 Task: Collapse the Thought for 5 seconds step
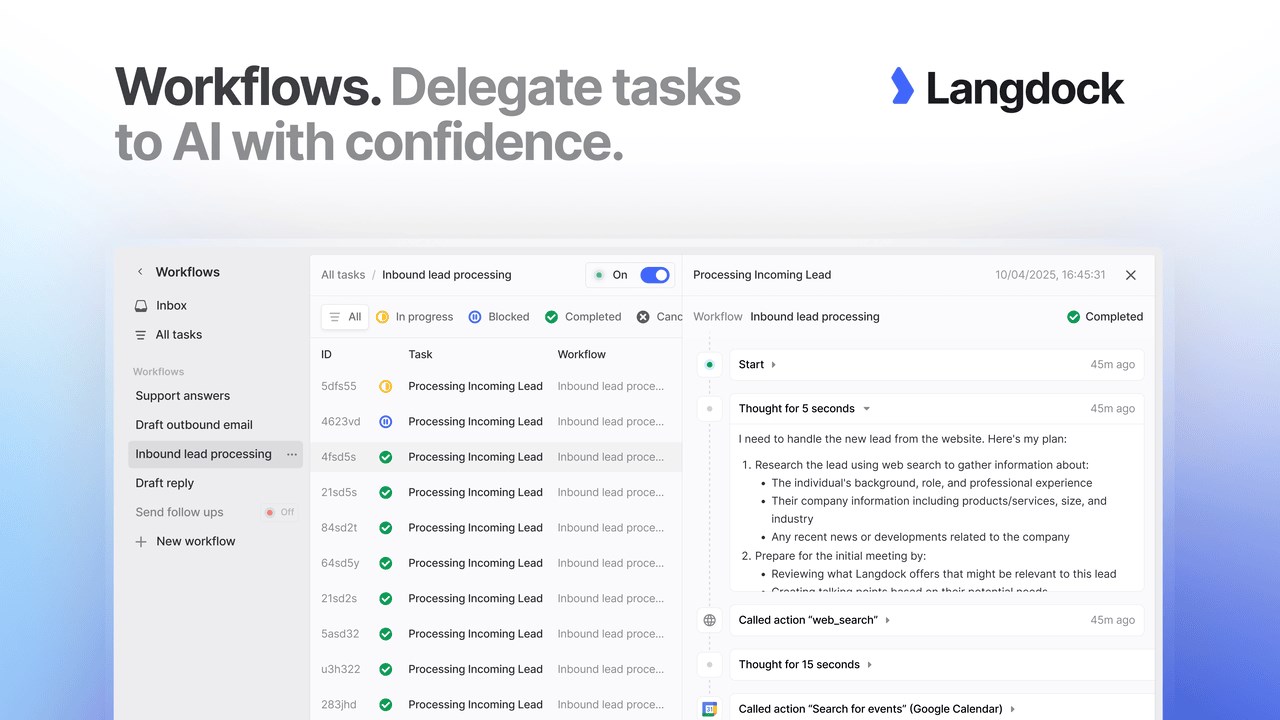pos(866,409)
